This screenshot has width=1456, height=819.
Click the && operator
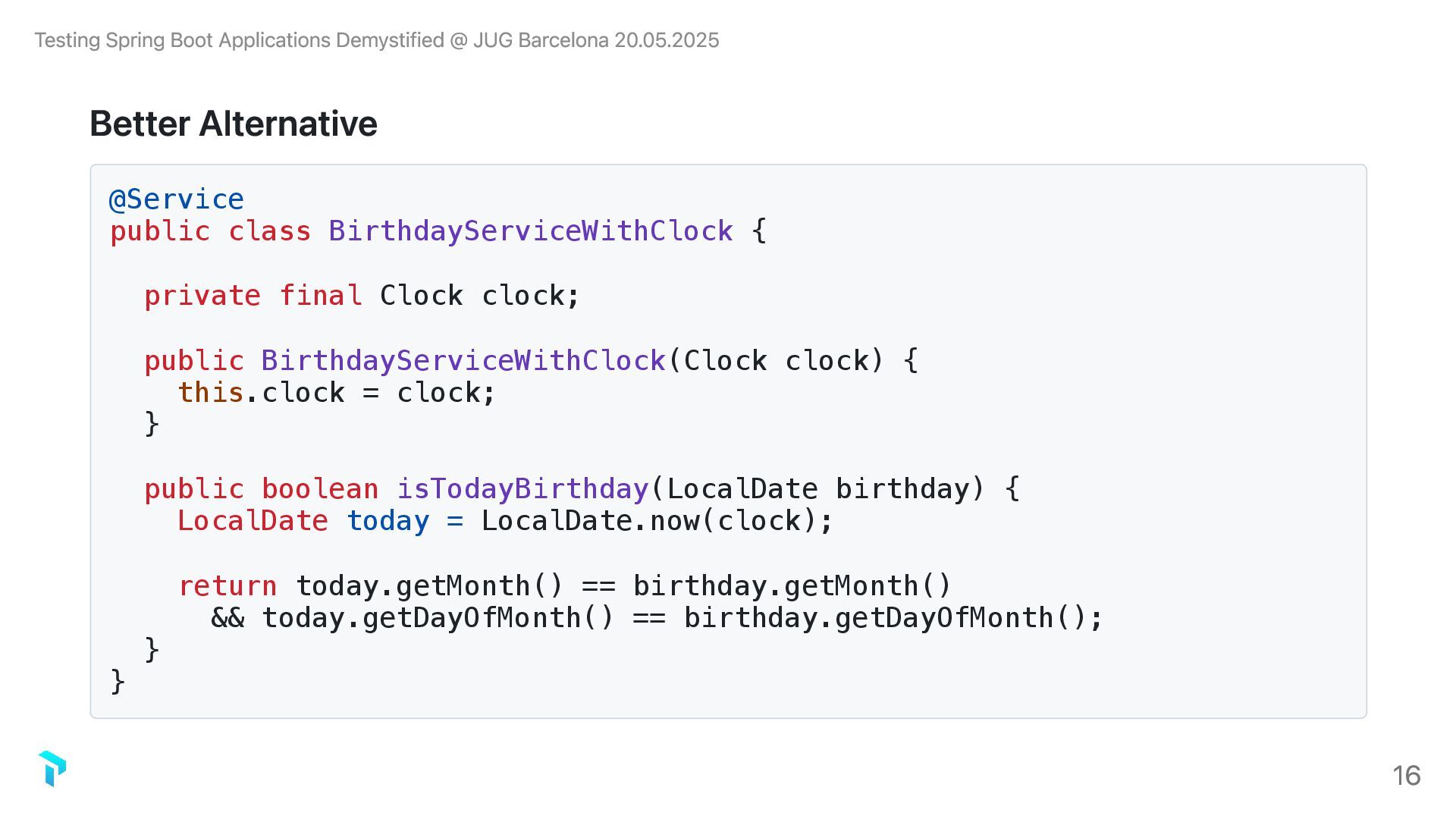coord(227,618)
